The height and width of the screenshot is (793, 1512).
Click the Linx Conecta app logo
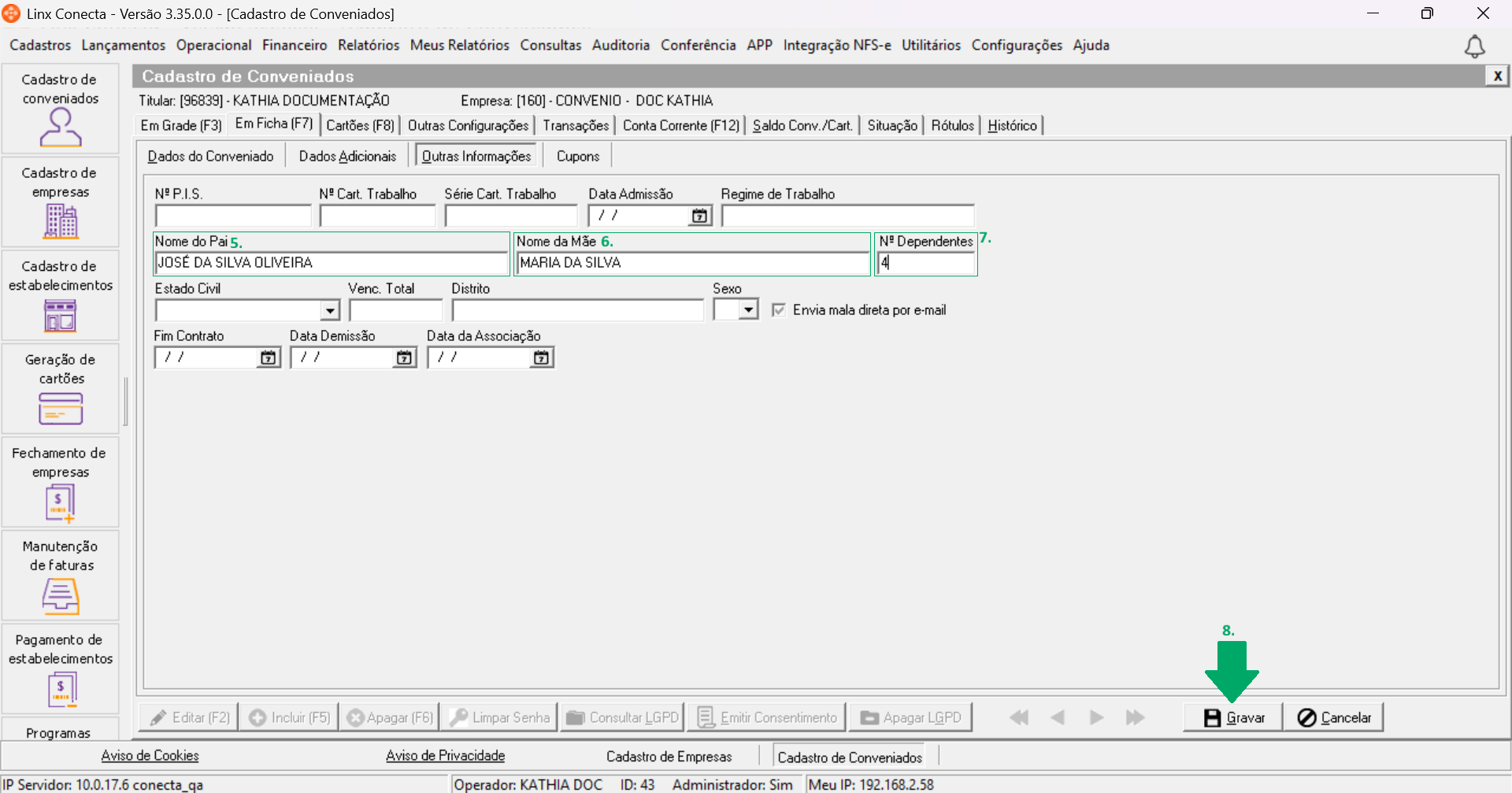pos(11,13)
